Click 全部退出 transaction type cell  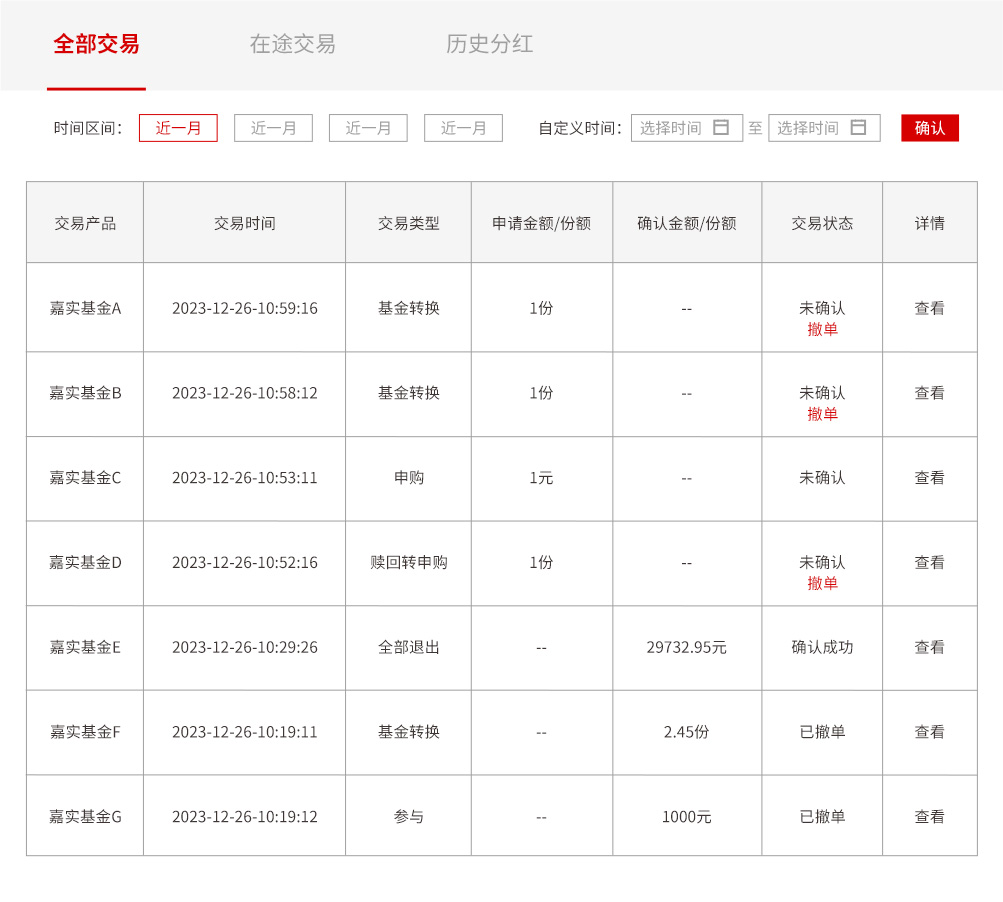pos(409,647)
